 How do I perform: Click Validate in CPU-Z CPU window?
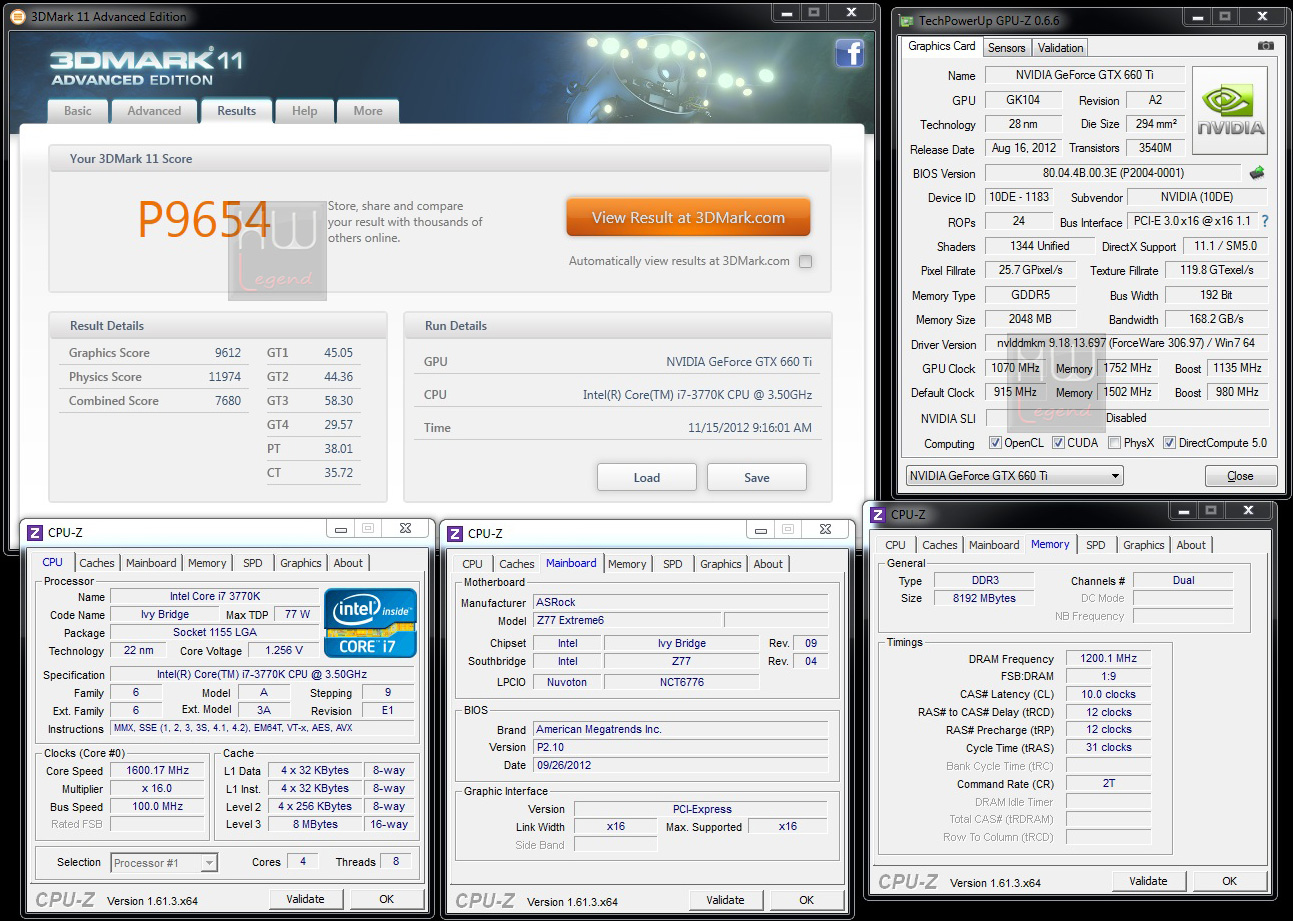point(305,899)
